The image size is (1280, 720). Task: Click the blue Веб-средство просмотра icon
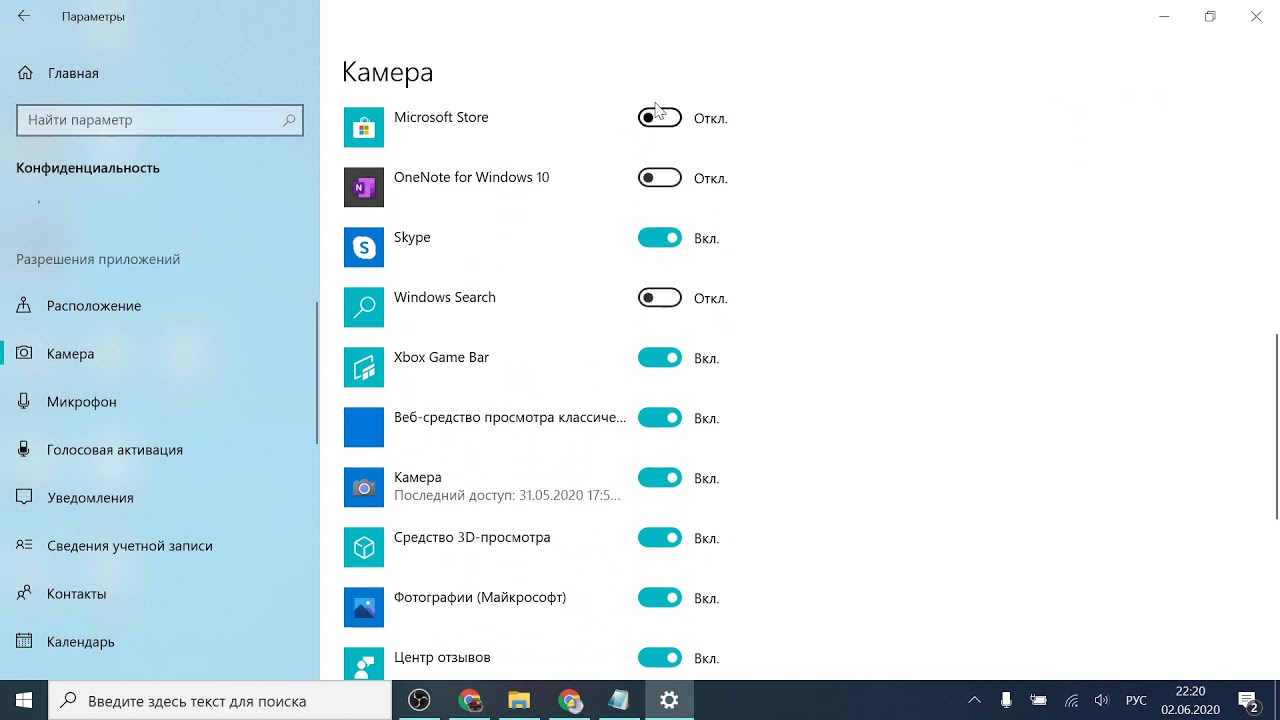pyautogui.click(x=364, y=427)
